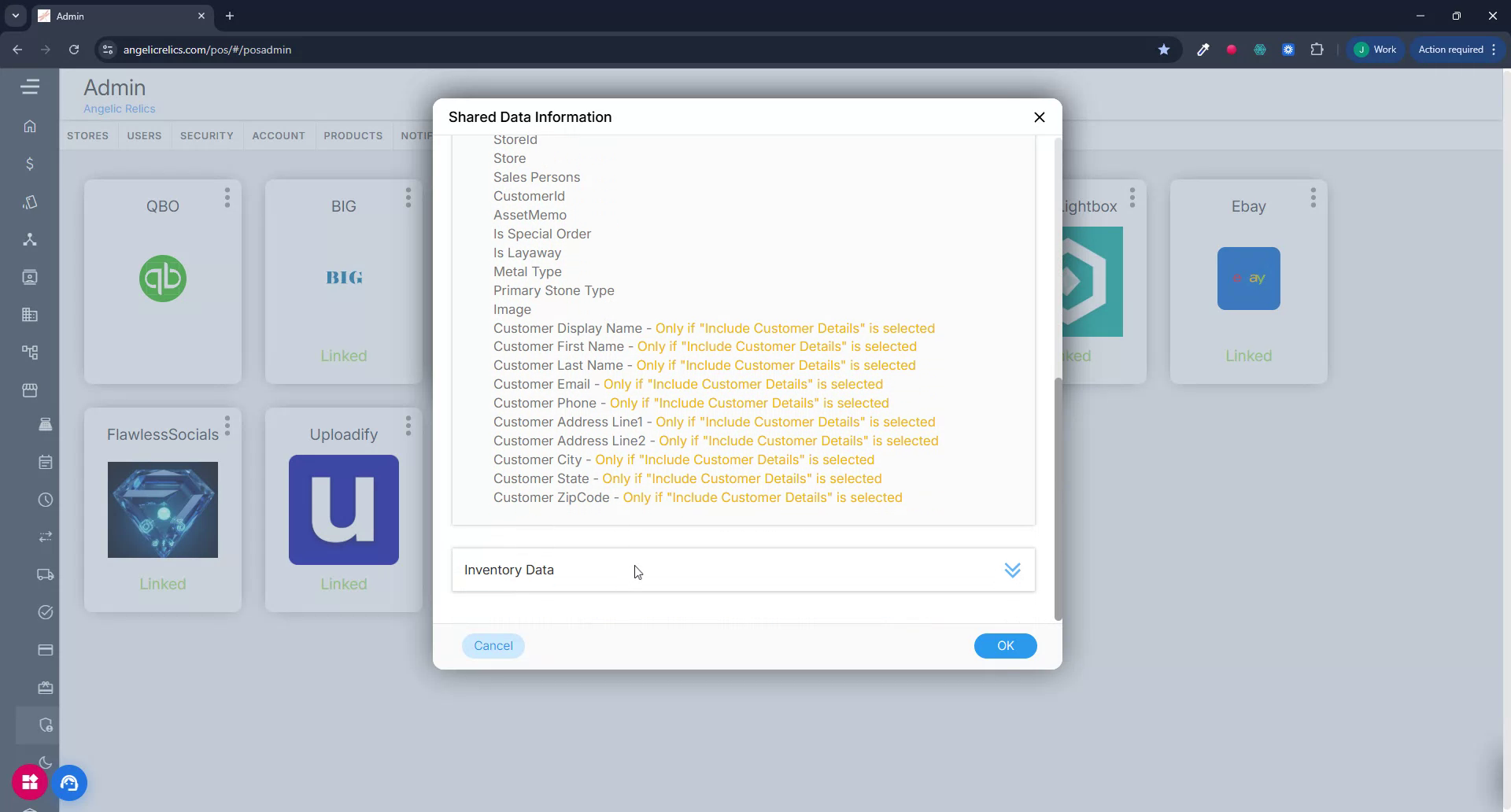
Task: Click the Linked status under BIG
Action: tap(344, 356)
